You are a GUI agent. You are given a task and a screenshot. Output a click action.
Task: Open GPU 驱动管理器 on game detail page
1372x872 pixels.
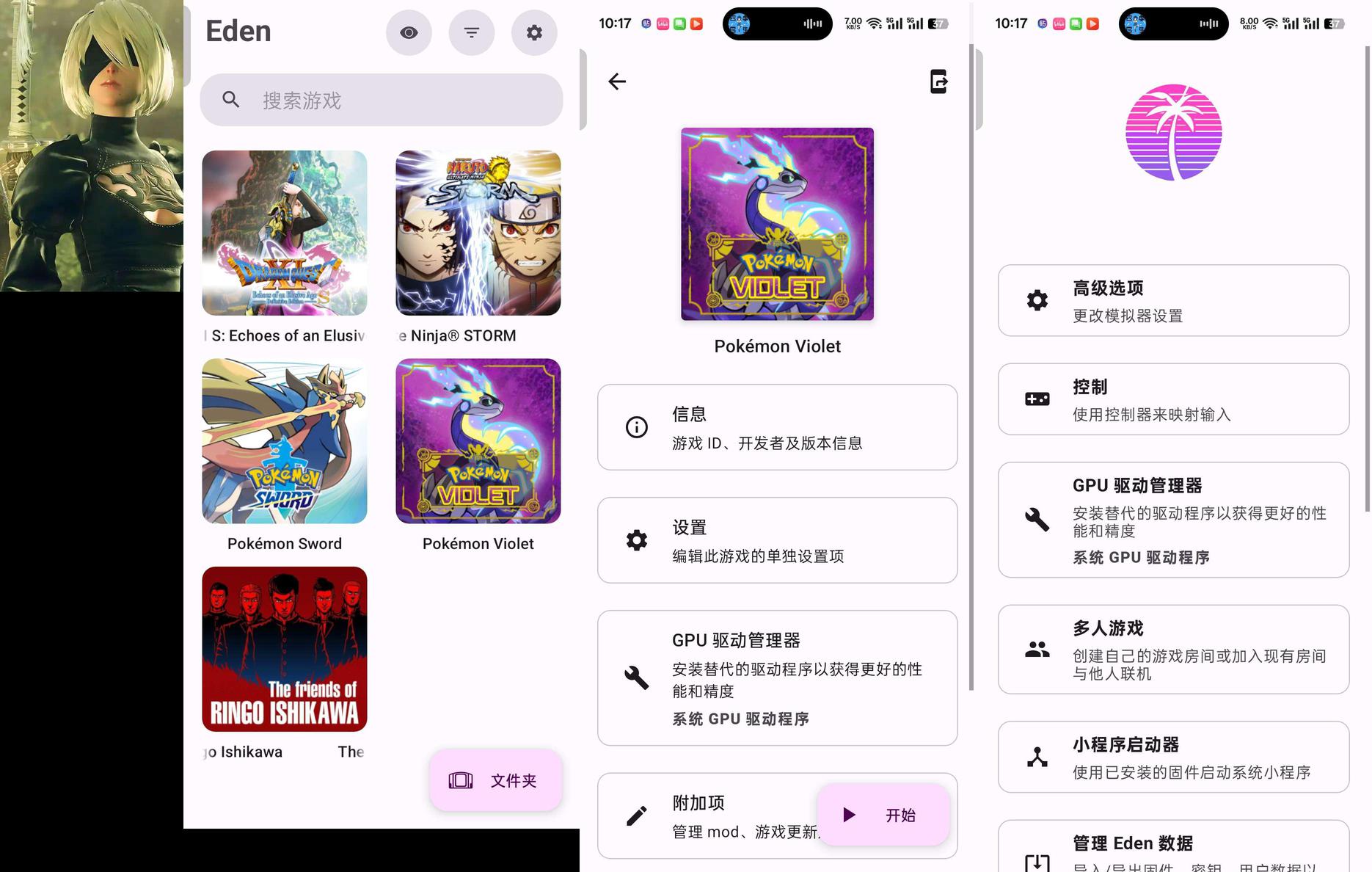(777, 678)
